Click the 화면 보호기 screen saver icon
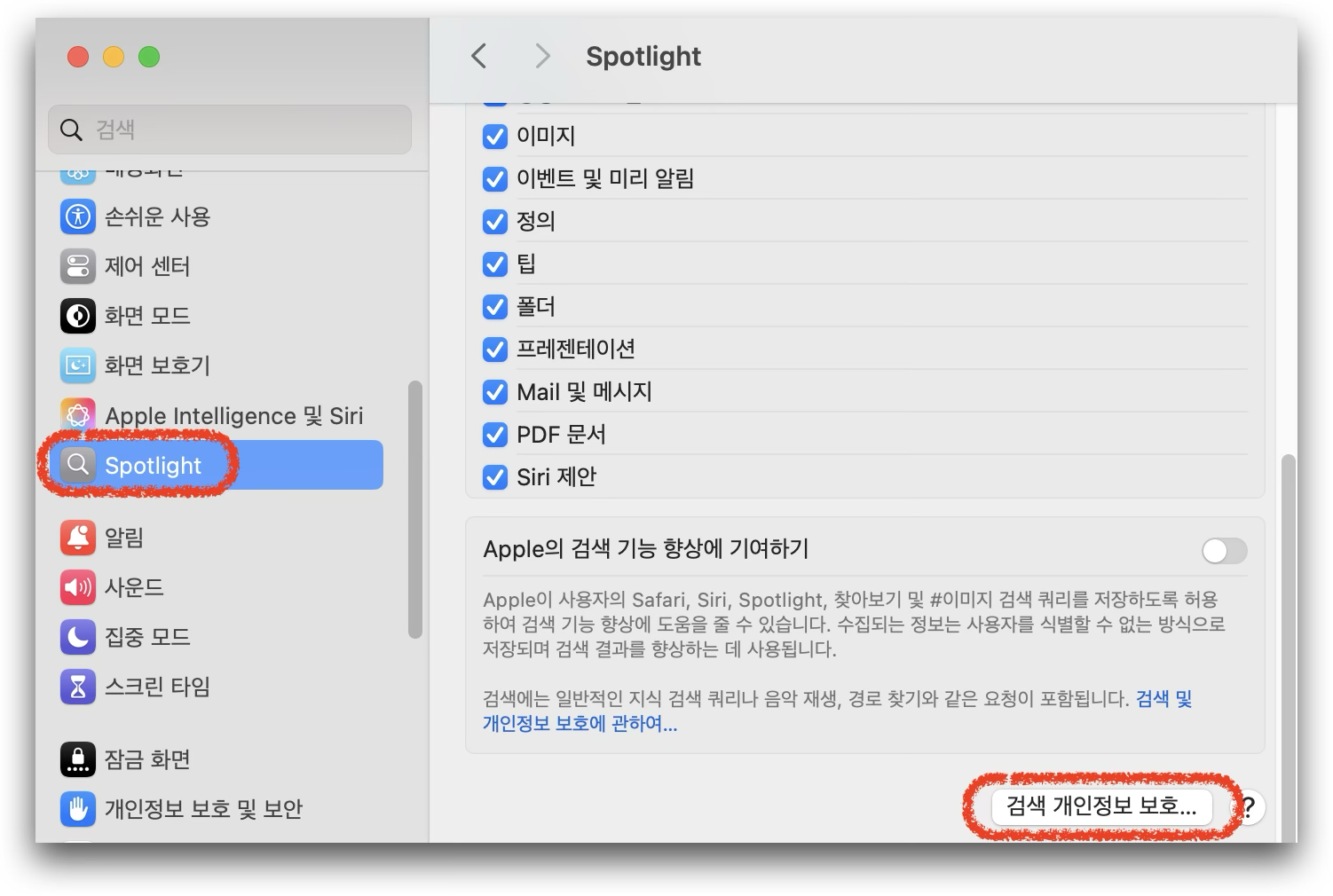1333x896 pixels. [x=78, y=365]
